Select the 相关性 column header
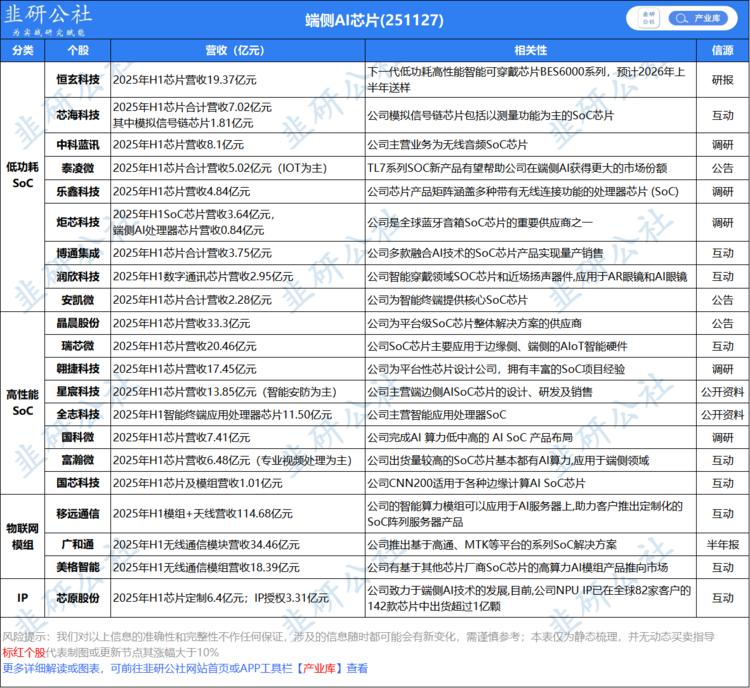The image size is (750, 688). coord(530,50)
